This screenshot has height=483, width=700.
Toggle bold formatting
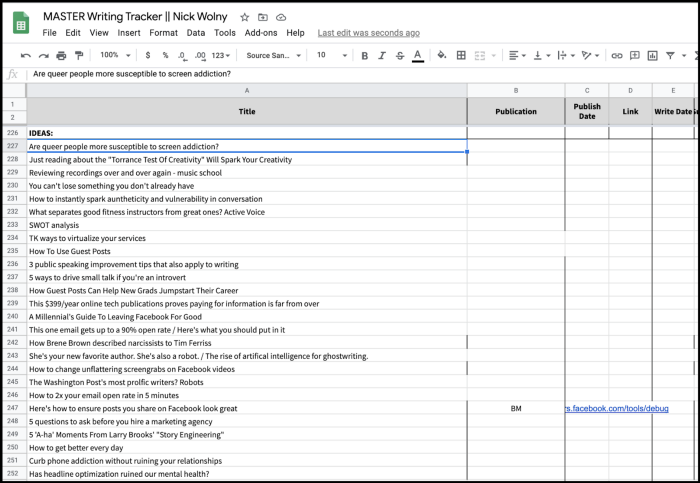(364, 56)
